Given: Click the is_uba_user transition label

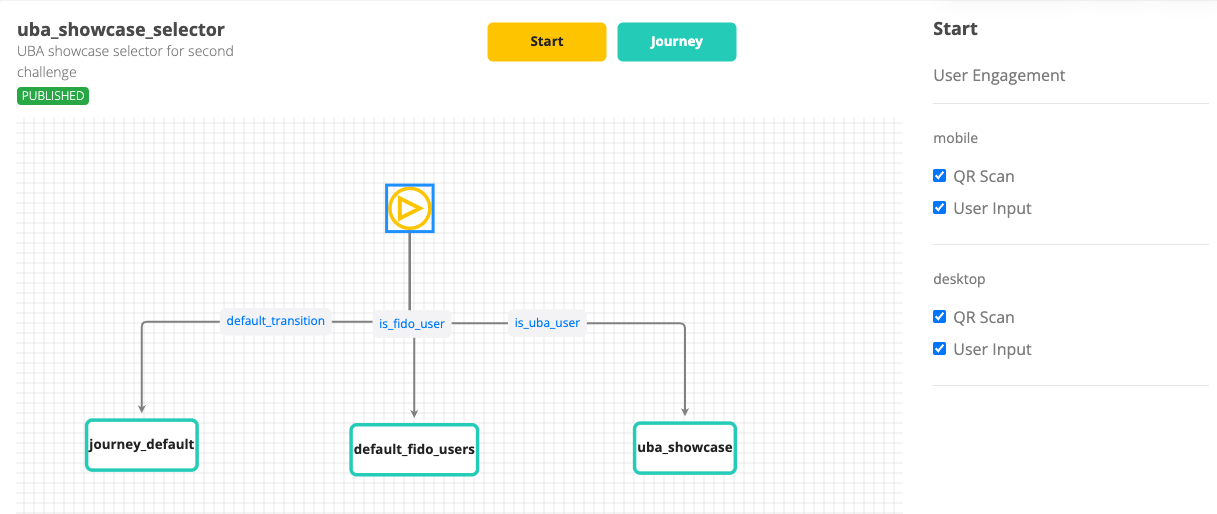Looking at the screenshot, I should click(547, 323).
